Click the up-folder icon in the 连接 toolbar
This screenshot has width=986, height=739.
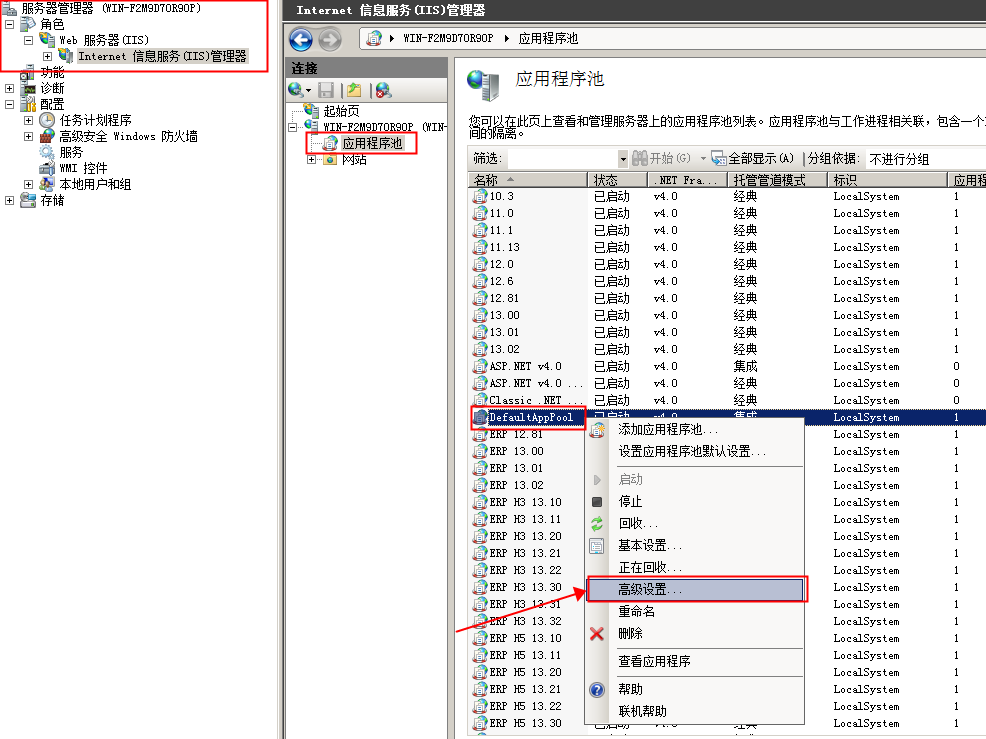pyautogui.click(x=354, y=90)
